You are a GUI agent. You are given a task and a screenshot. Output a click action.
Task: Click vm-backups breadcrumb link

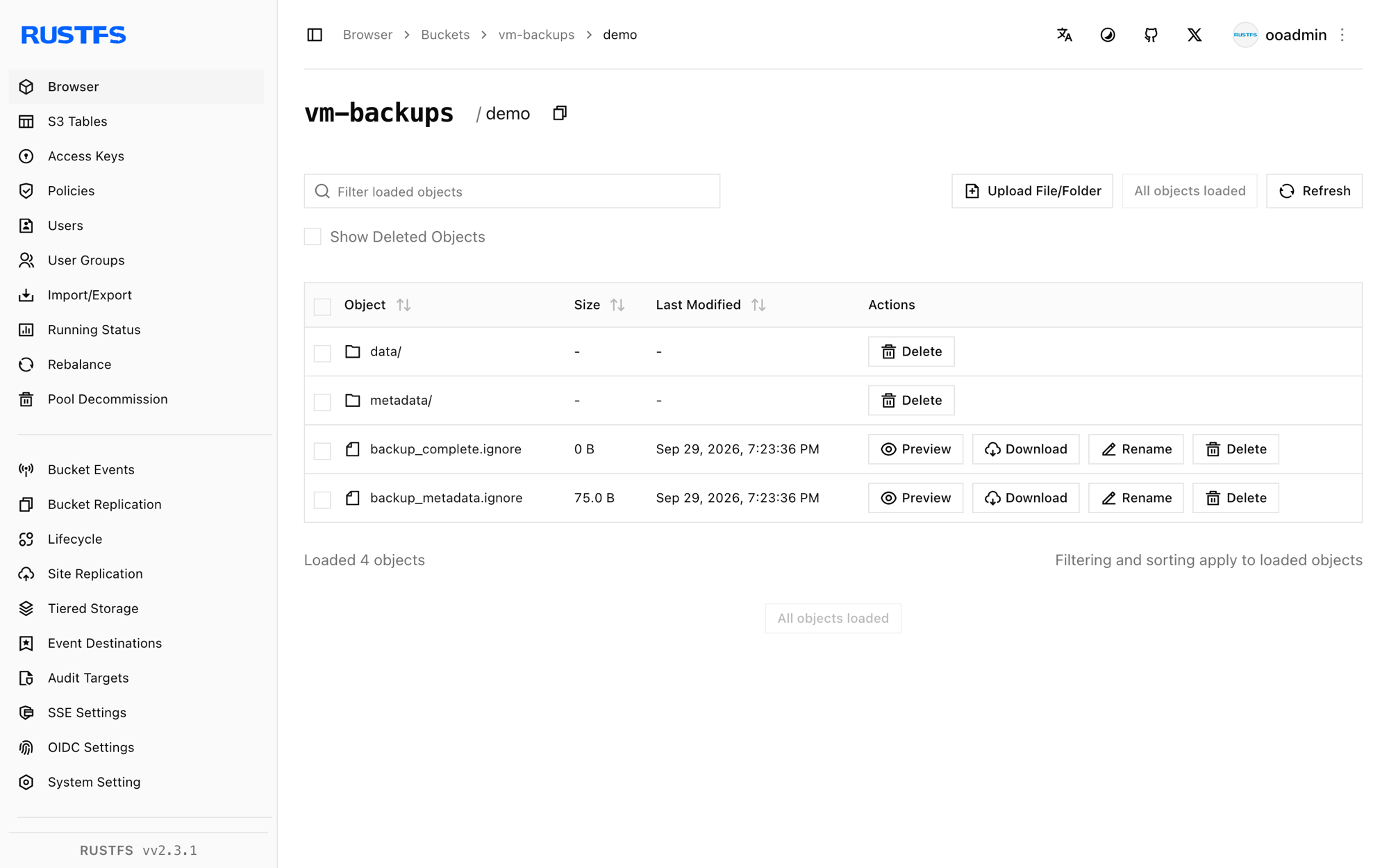[x=536, y=35]
